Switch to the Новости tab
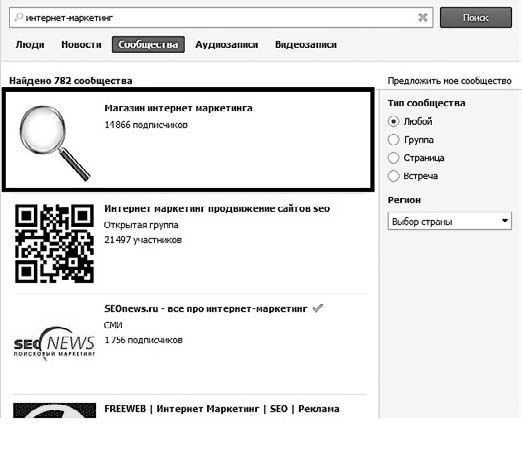This screenshot has width=522, height=458. (81, 44)
